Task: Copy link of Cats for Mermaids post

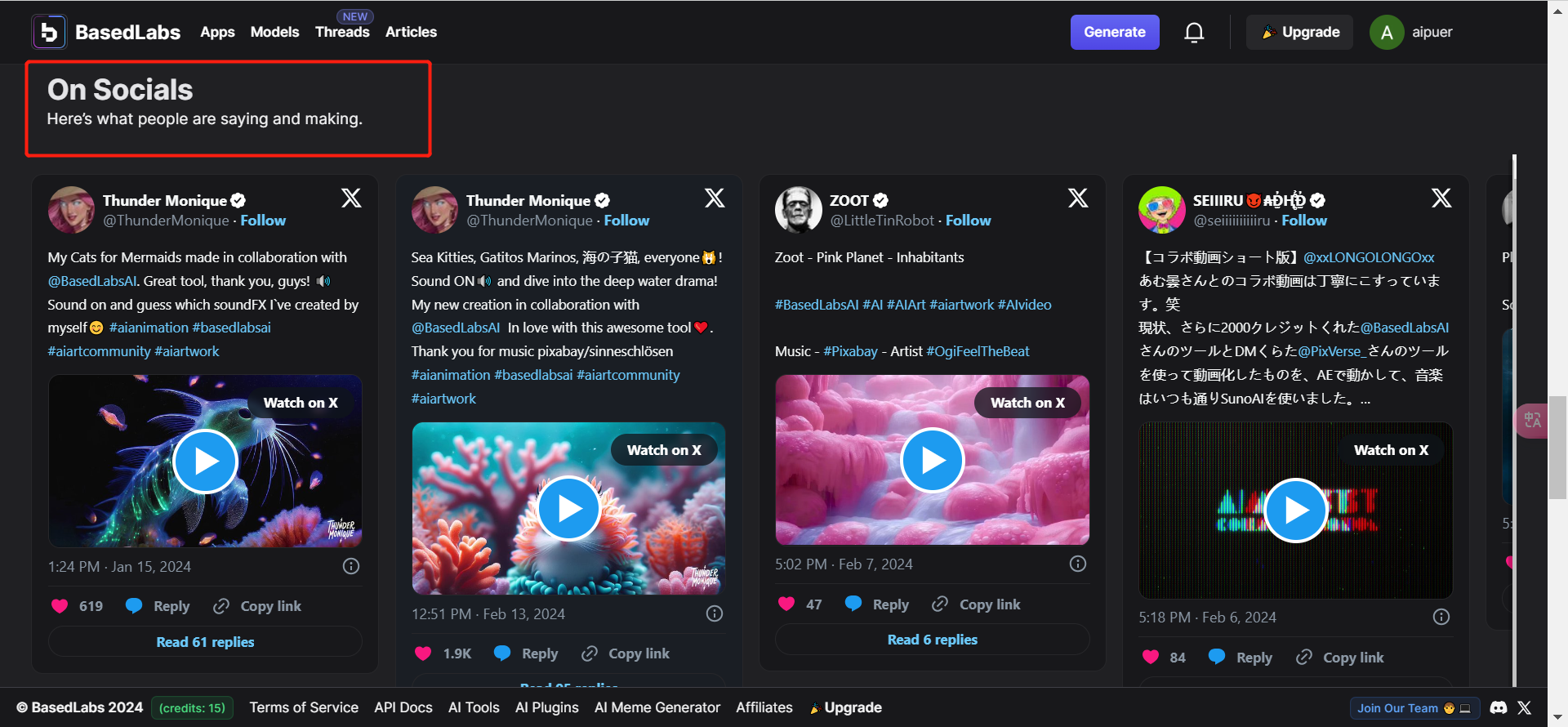Action: tap(257, 606)
